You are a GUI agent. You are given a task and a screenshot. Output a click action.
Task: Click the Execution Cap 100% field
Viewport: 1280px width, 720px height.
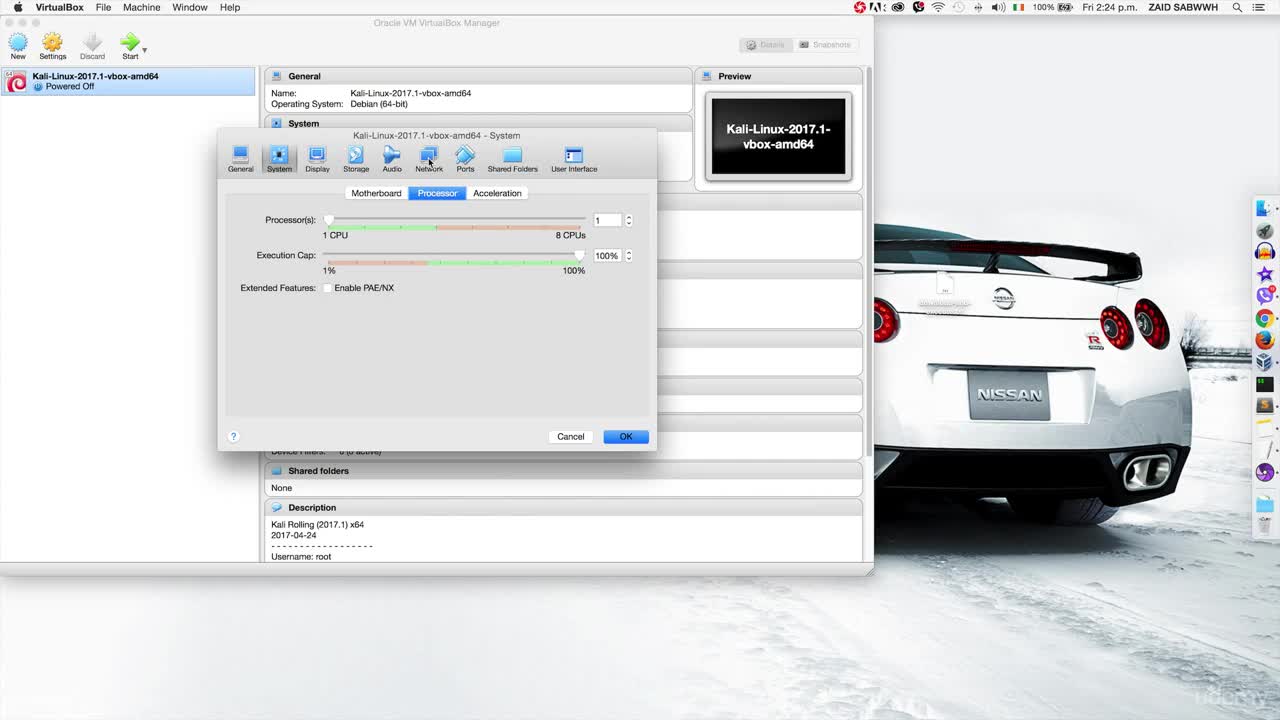[607, 256]
